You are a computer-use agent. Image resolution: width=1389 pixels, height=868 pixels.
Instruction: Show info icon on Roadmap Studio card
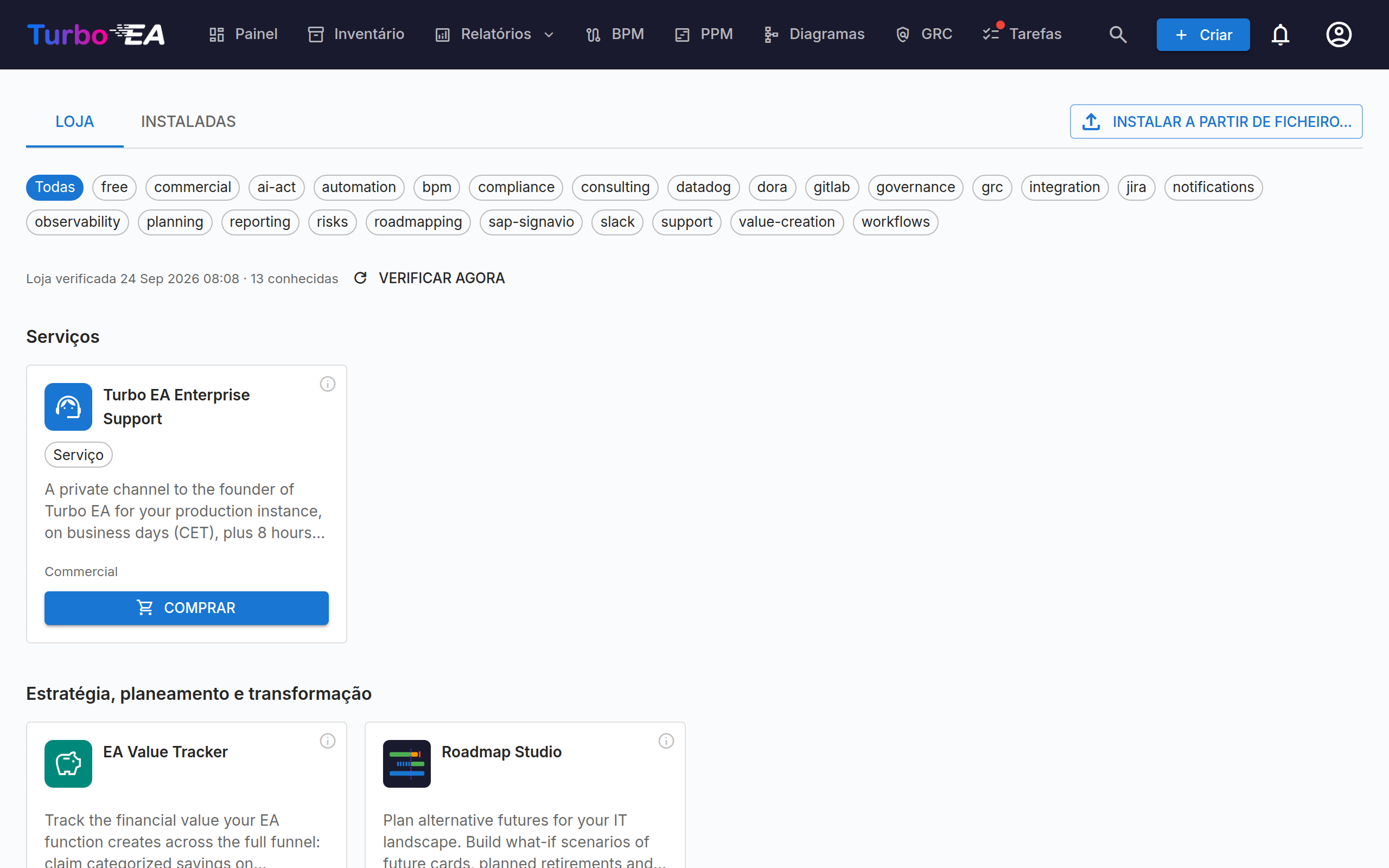click(666, 741)
